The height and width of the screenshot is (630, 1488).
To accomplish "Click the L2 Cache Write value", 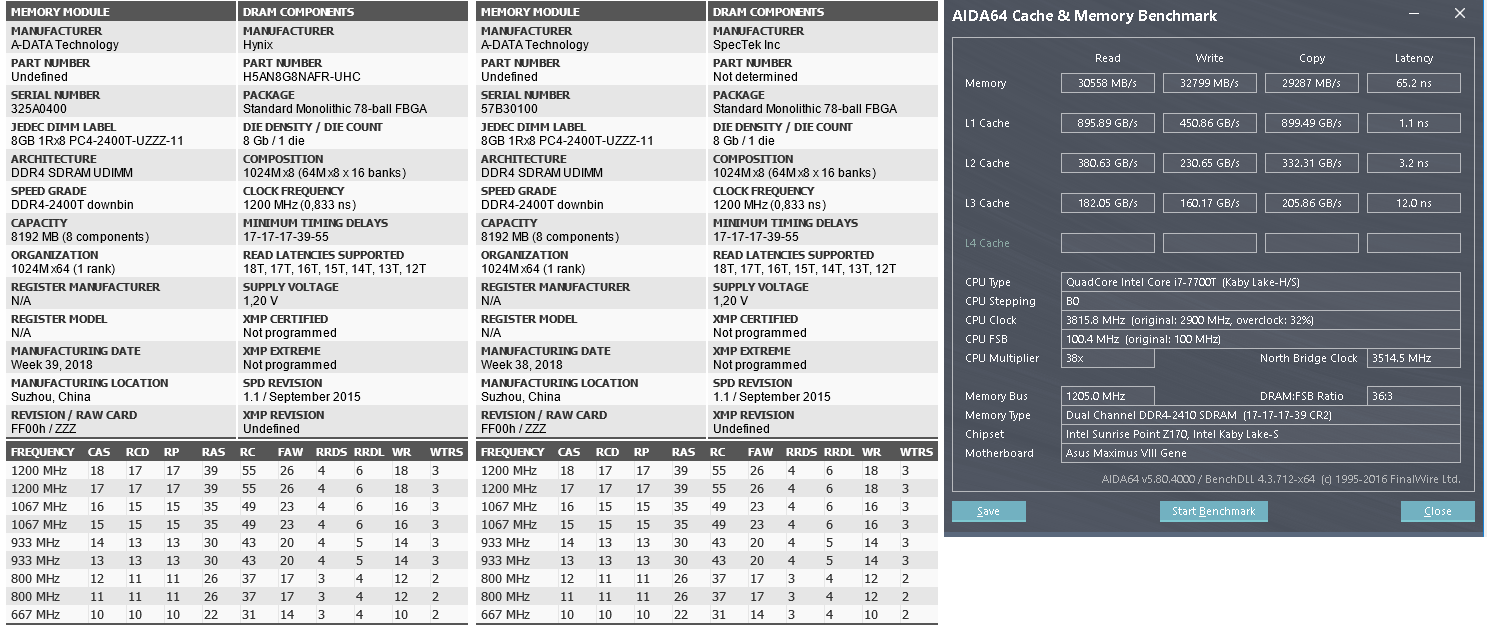I will pos(1209,163).
